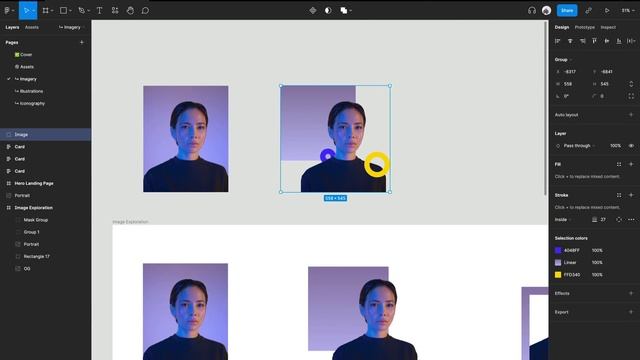Switch to the Layers tab
Viewport: 640px width, 360px height.
tap(12, 27)
